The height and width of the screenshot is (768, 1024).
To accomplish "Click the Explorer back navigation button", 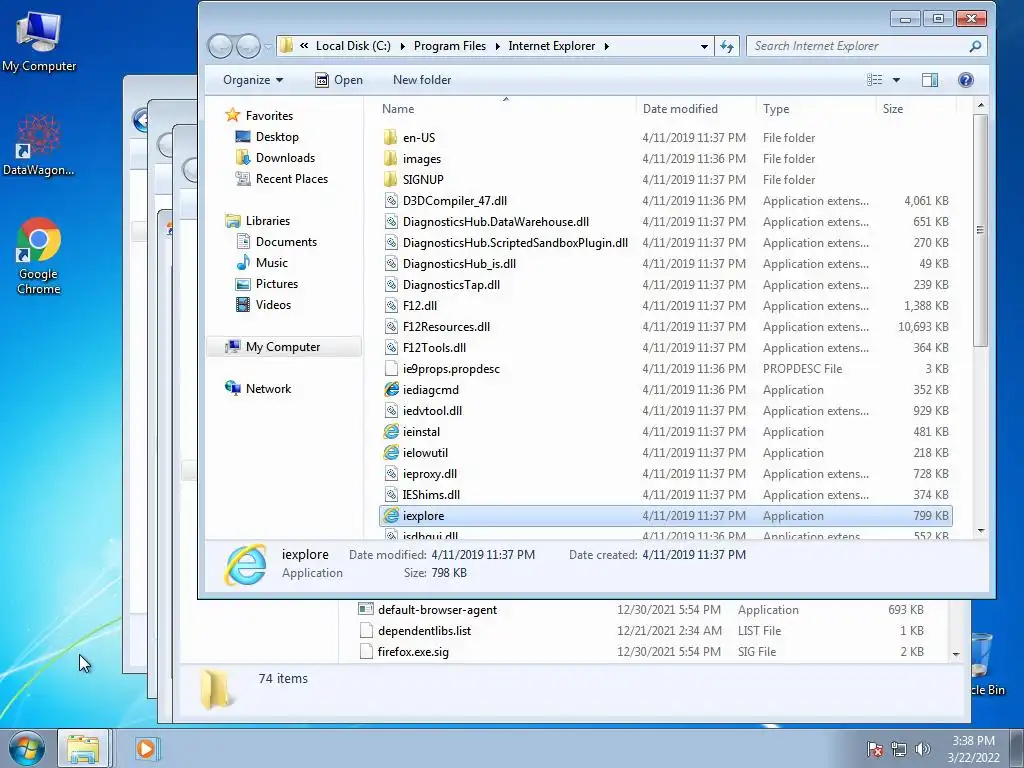I will (221, 46).
